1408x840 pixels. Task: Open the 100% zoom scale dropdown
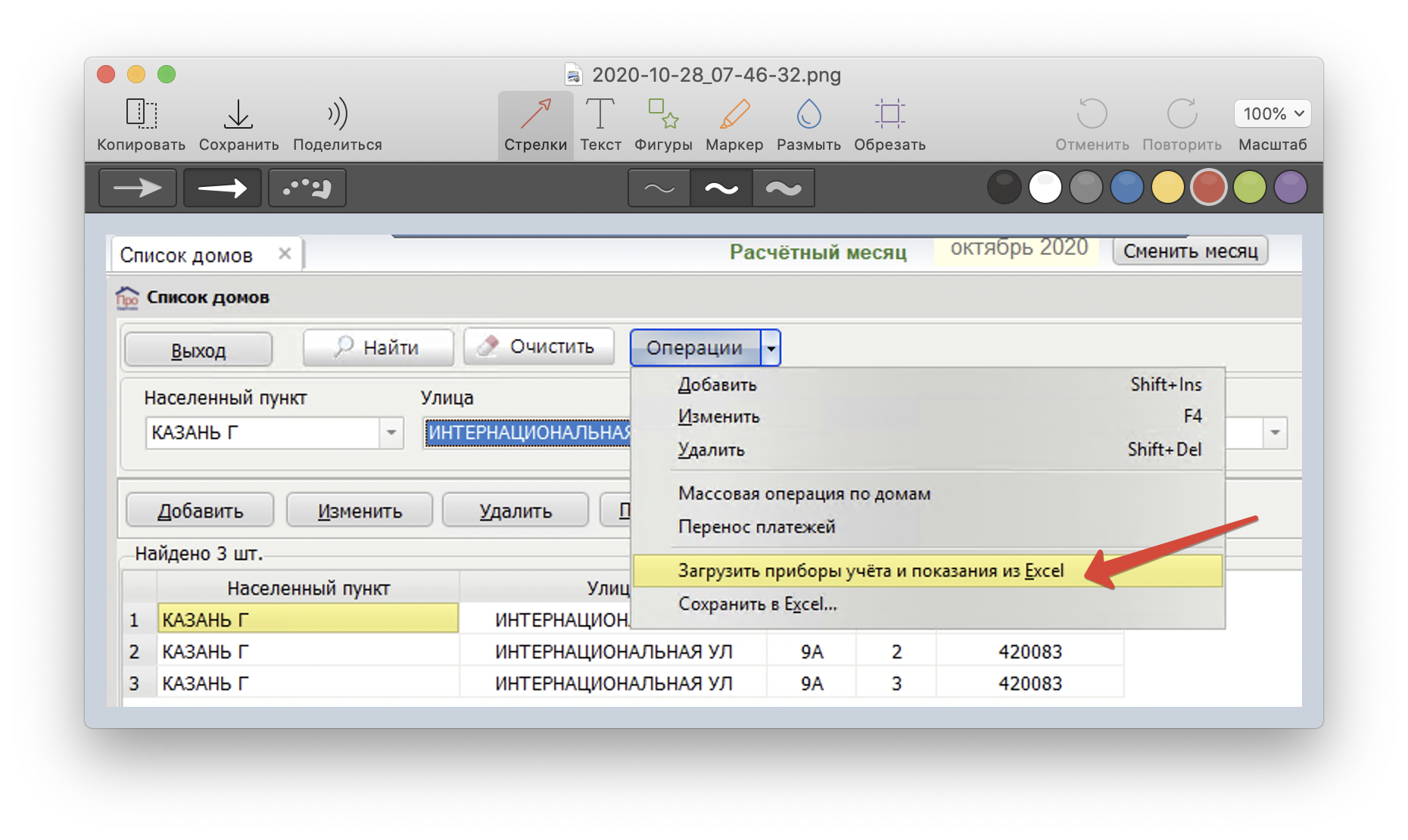[x=1272, y=114]
